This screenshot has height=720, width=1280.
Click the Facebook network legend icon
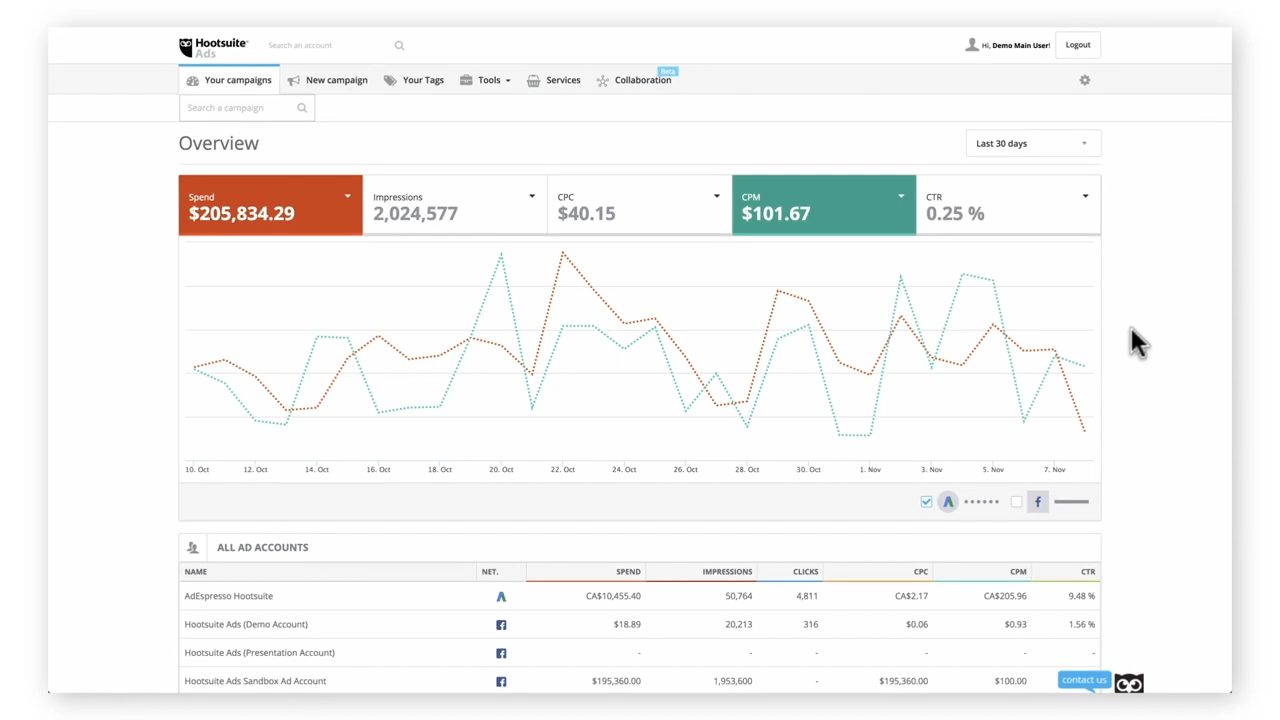(x=1038, y=502)
